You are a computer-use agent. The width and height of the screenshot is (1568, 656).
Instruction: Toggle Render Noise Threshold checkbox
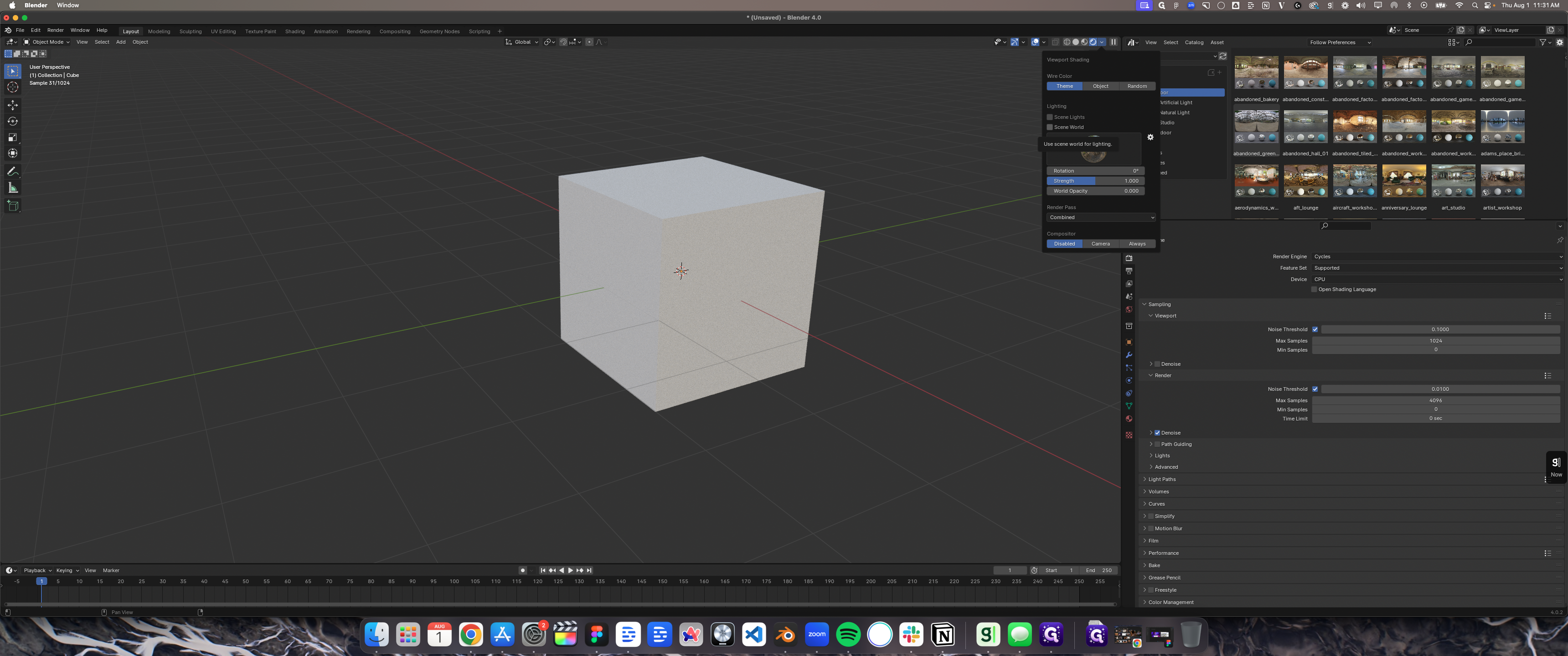coord(1315,389)
